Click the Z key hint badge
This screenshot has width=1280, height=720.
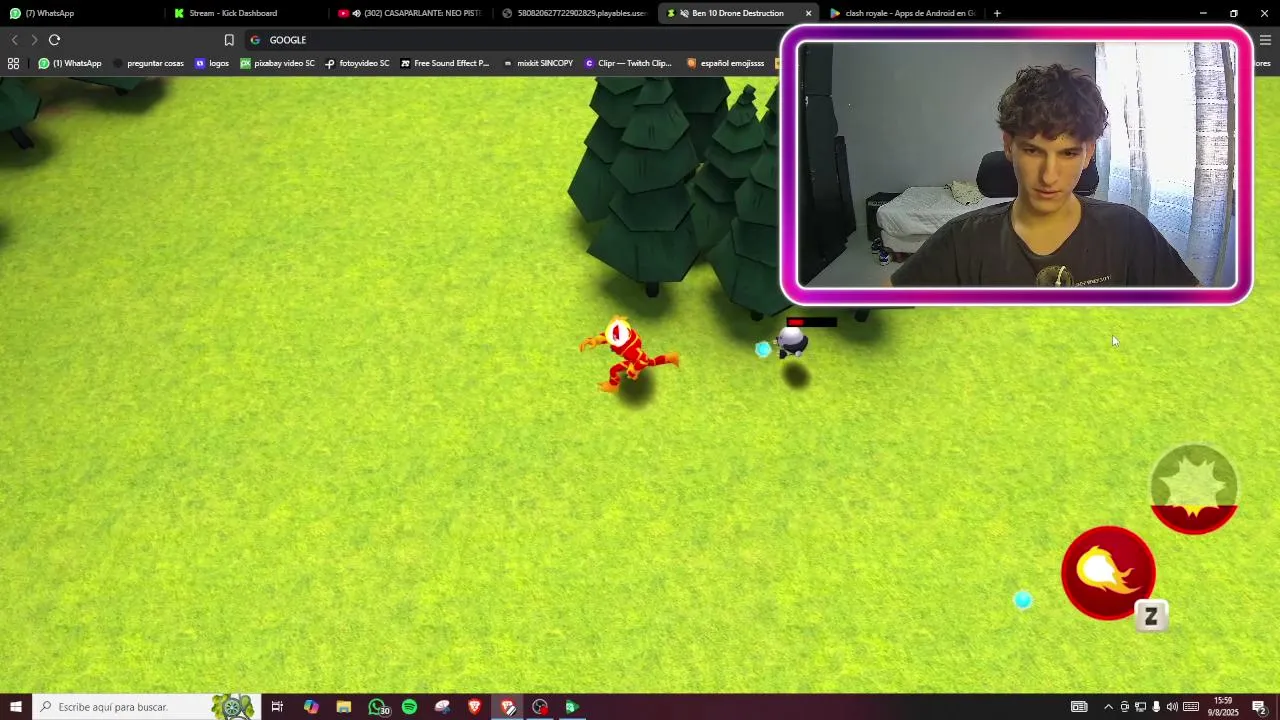point(1151,617)
